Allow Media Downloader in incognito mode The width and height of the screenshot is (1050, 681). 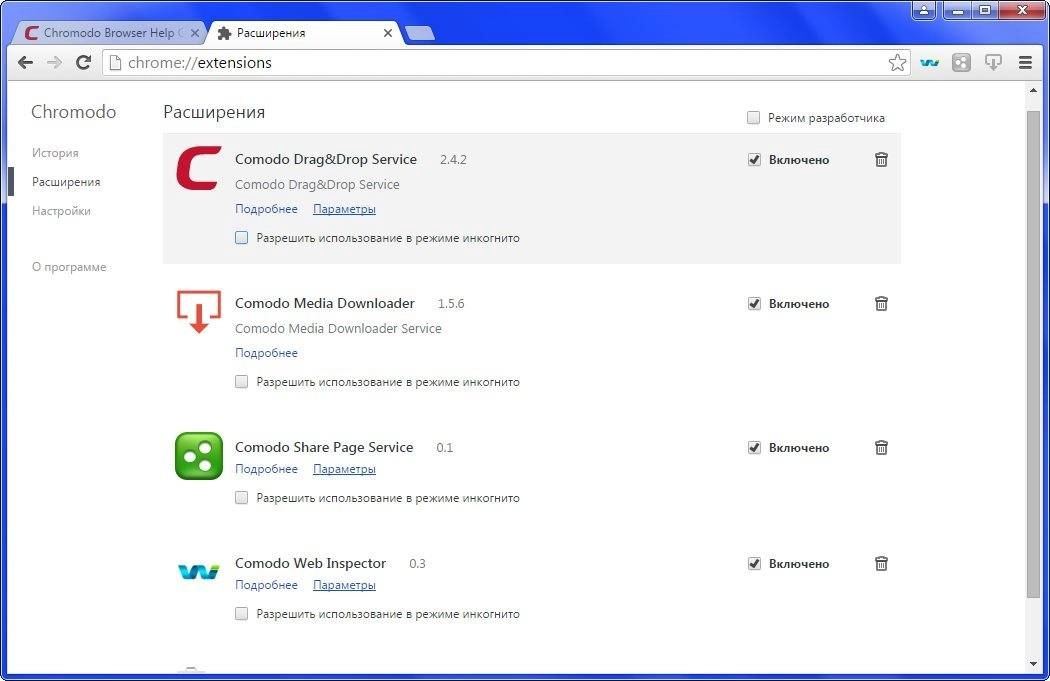[x=242, y=382]
